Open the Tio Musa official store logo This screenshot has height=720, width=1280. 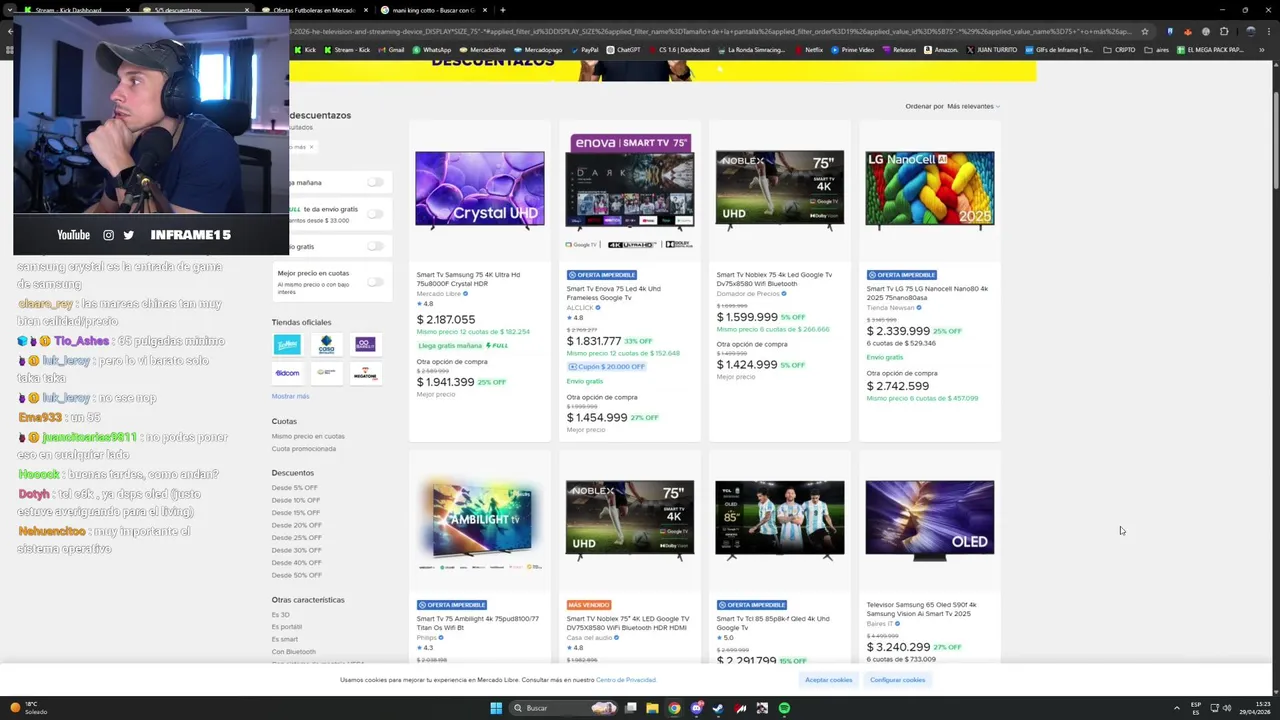287,345
